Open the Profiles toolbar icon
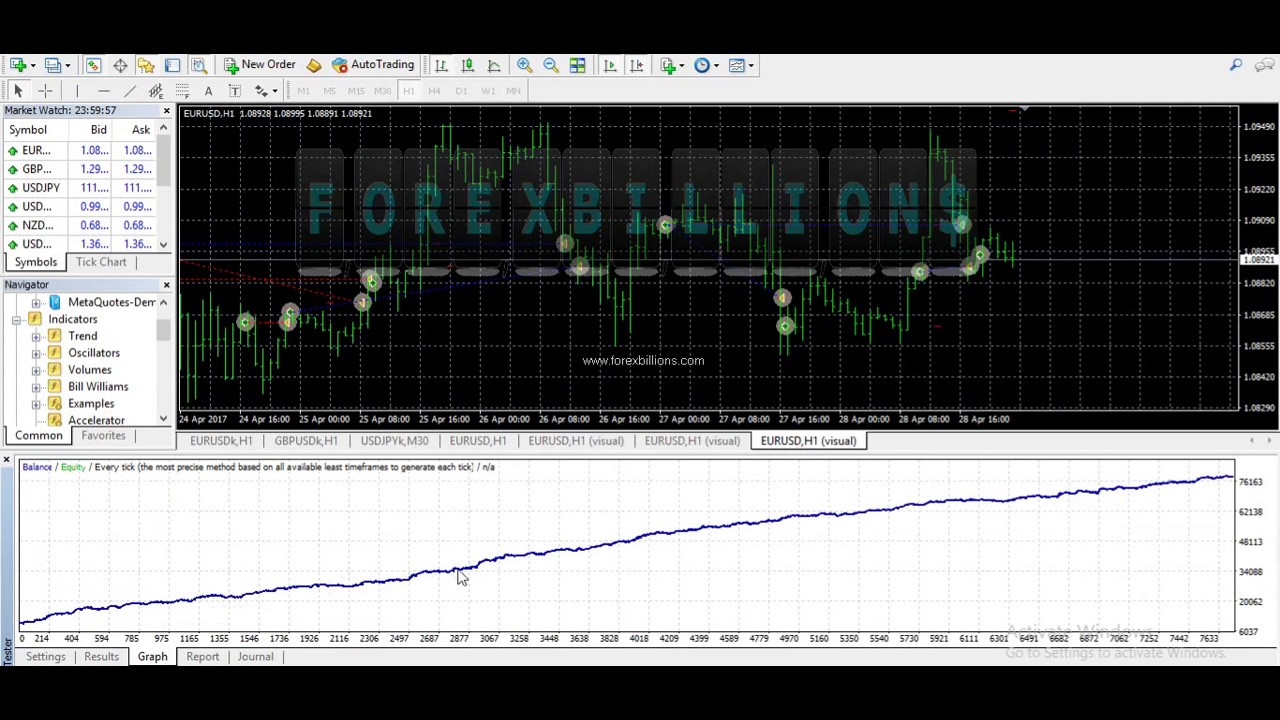 coord(52,65)
